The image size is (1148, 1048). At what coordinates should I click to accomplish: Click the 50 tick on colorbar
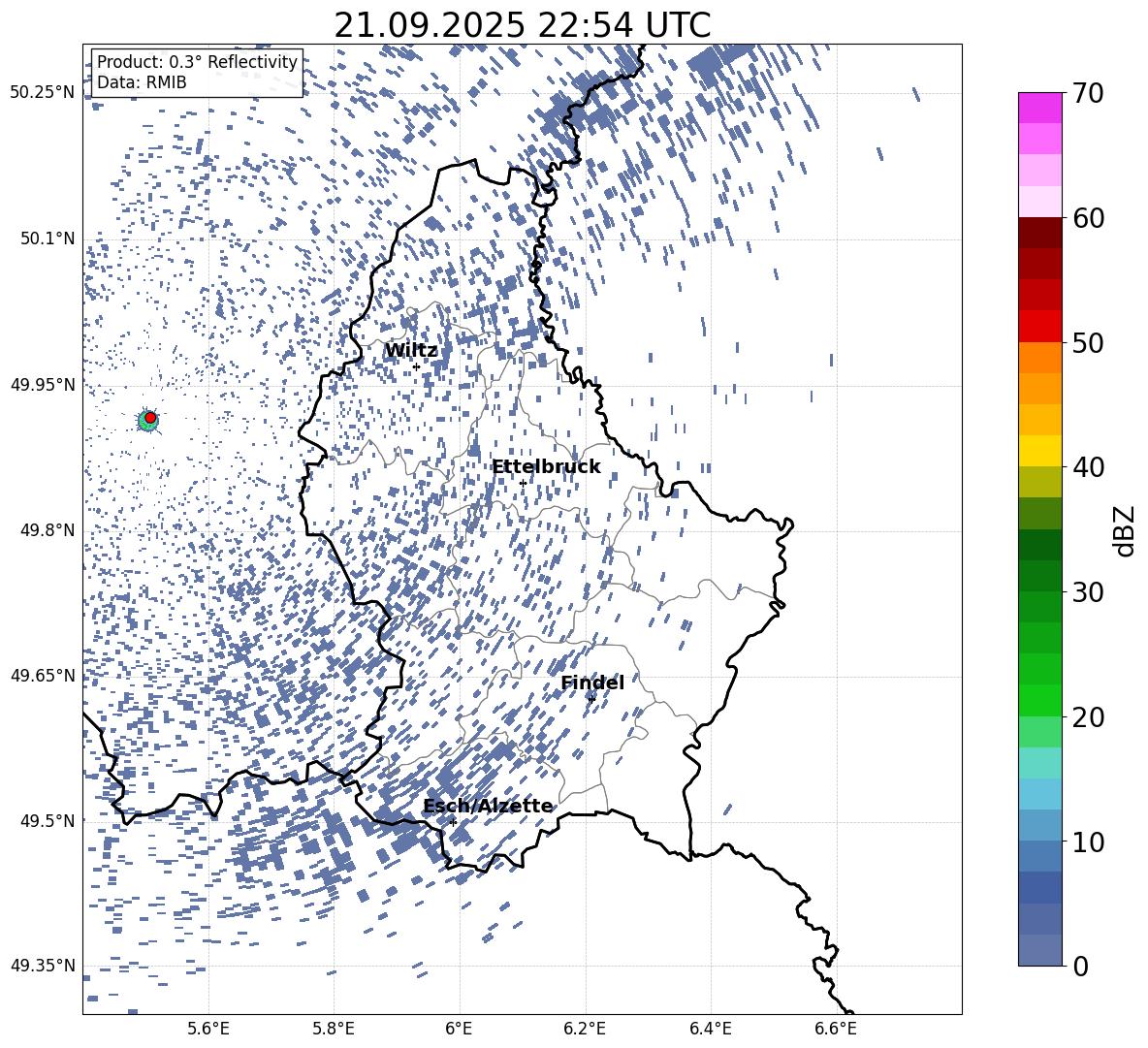pyautogui.click(x=1088, y=342)
